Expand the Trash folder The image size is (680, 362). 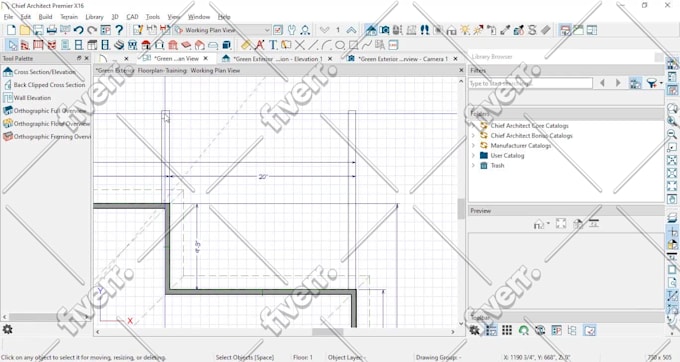click(x=473, y=166)
